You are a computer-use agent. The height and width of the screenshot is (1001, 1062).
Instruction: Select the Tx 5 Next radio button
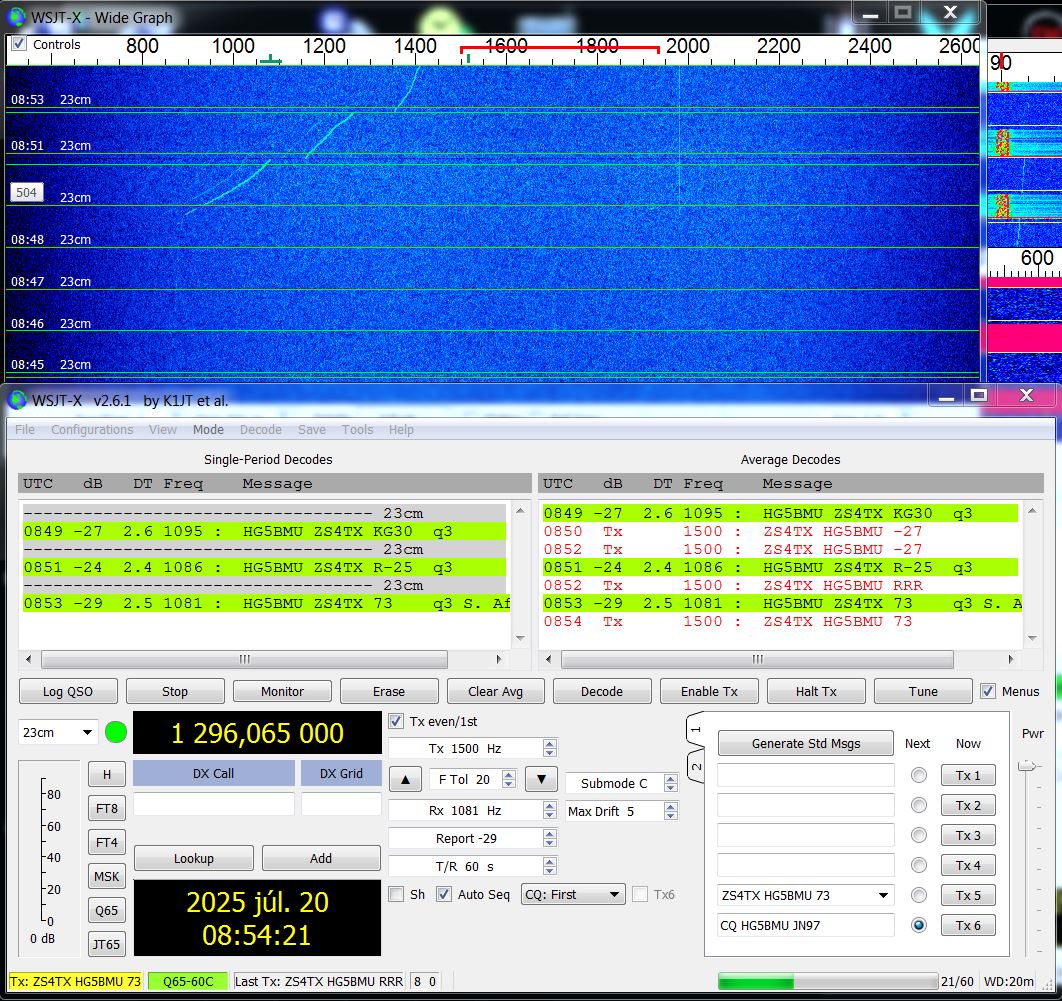(x=918, y=895)
